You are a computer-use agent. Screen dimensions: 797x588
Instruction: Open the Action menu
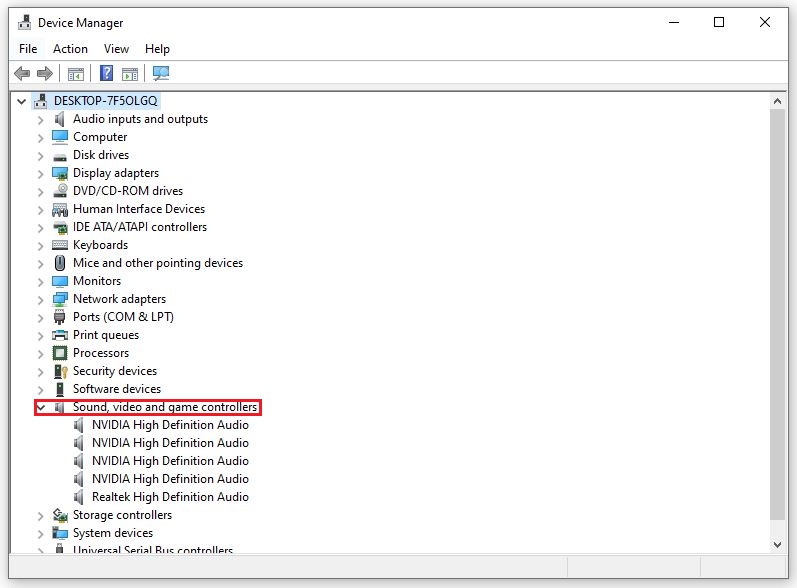(x=70, y=49)
